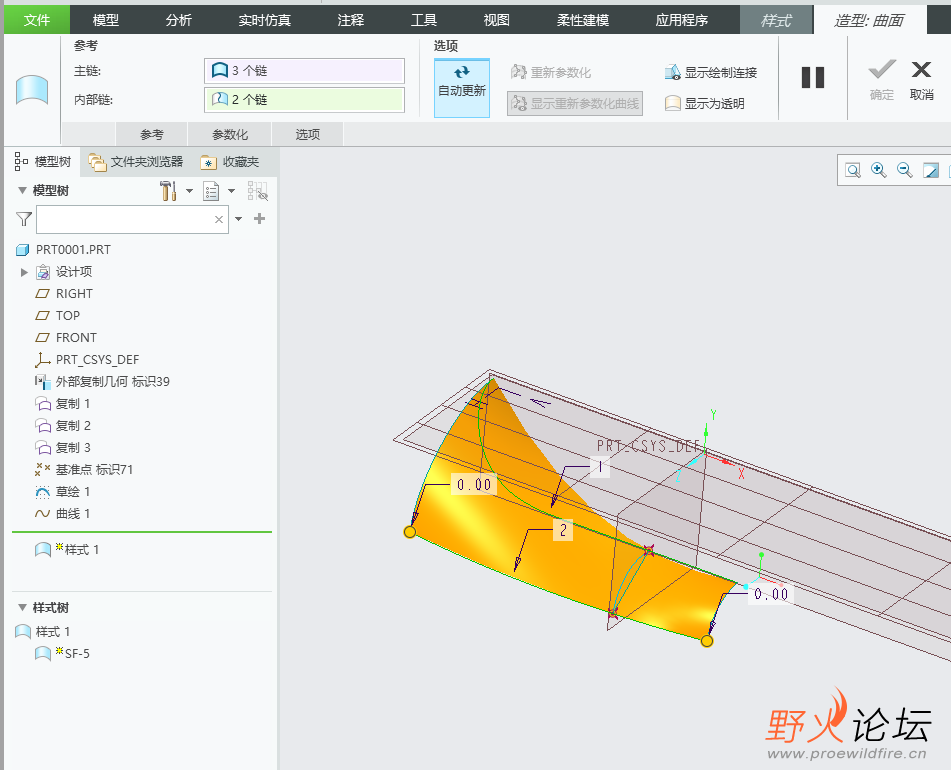This screenshot has width=951, height=770.
Task: Click the 内部链 2 个链 collector field
Action: (x=304, y=99)
